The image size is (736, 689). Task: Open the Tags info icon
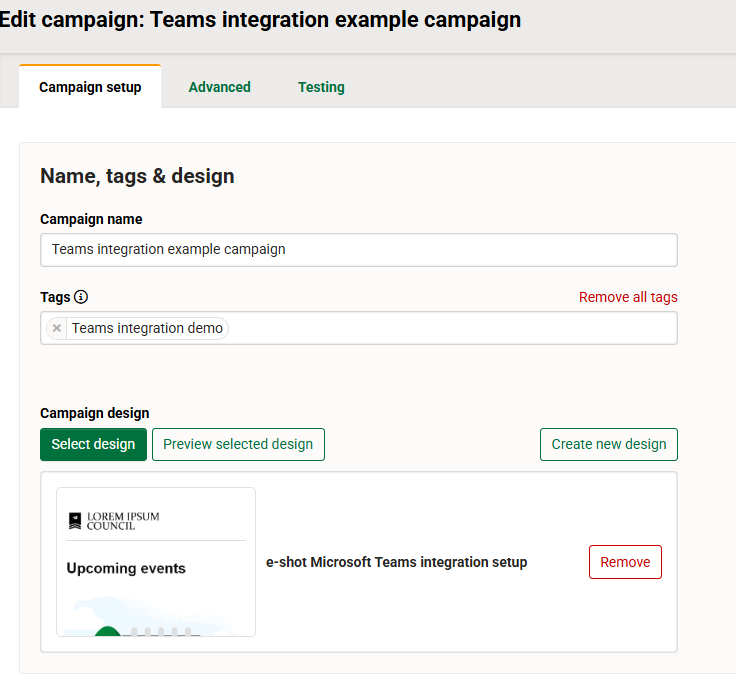tap(81, 297)
